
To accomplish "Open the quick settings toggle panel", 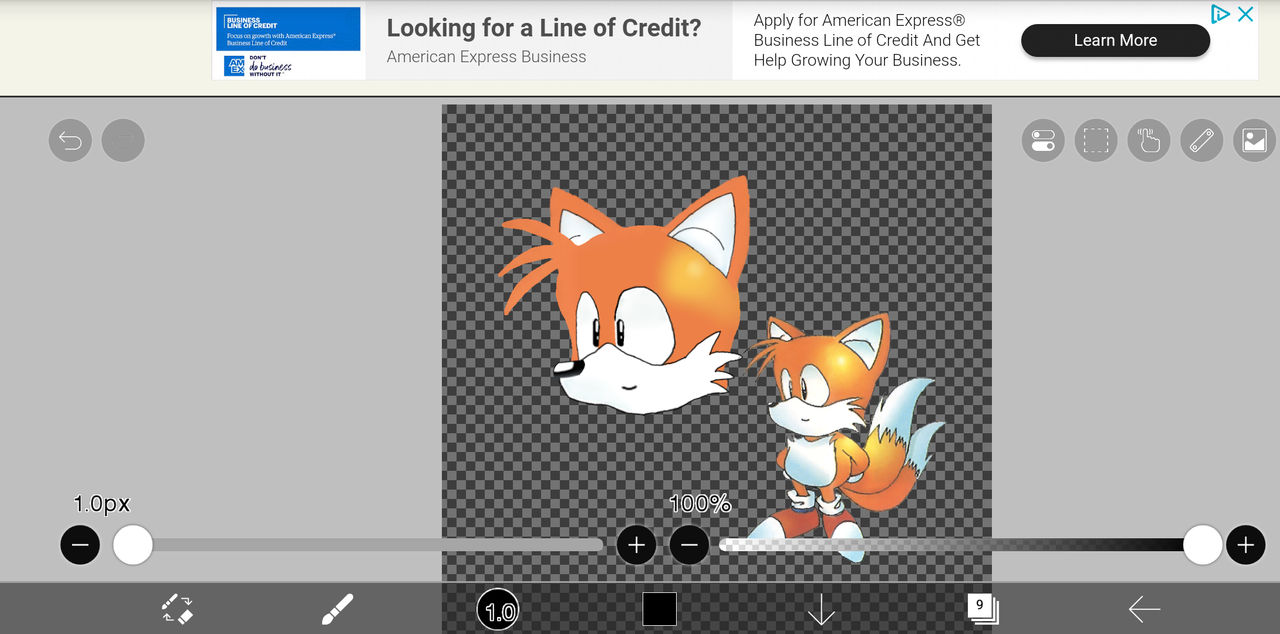I will point(1043,140).
